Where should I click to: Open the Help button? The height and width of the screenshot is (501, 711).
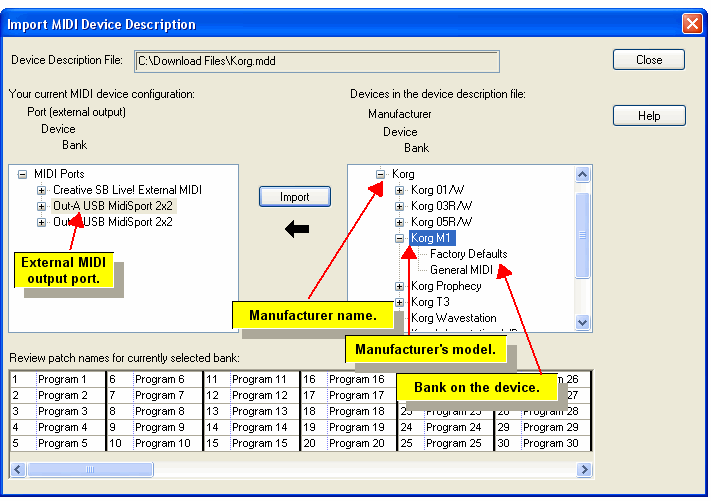click(649, 116)
